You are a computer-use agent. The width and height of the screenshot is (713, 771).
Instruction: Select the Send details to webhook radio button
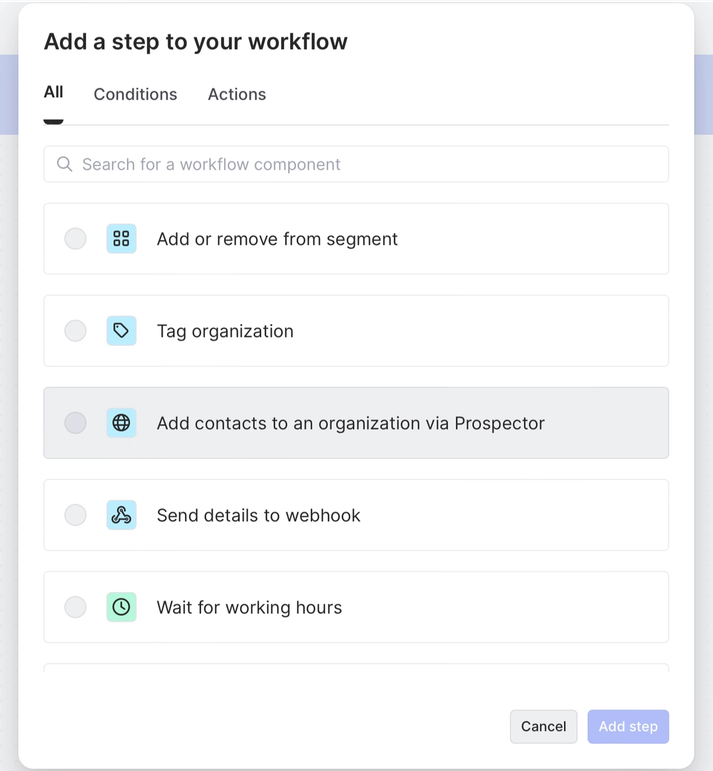[x=75, y=515]
